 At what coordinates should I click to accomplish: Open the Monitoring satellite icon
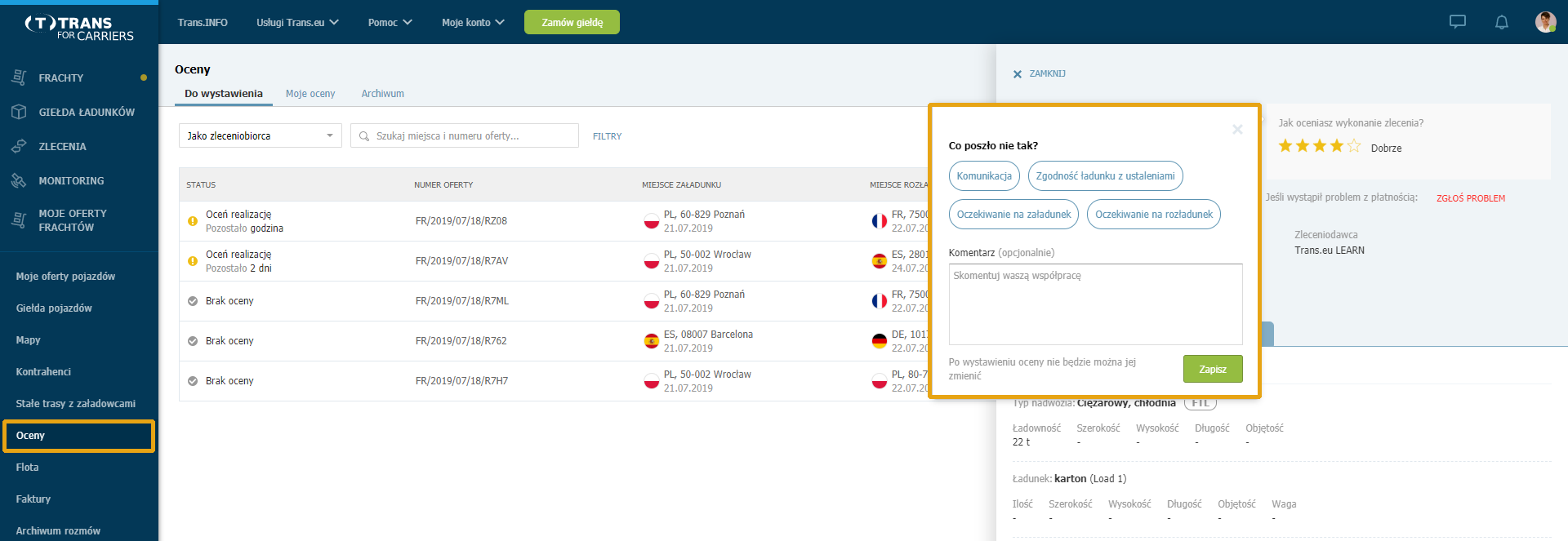tap(19, 180)
